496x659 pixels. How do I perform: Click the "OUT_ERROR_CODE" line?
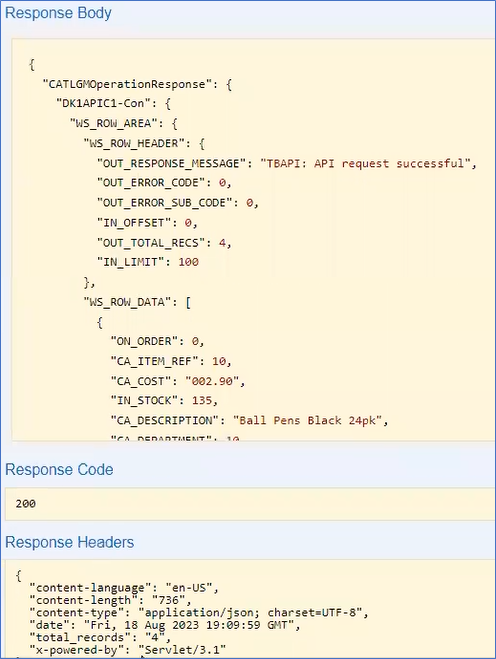[x=164, y=183]
